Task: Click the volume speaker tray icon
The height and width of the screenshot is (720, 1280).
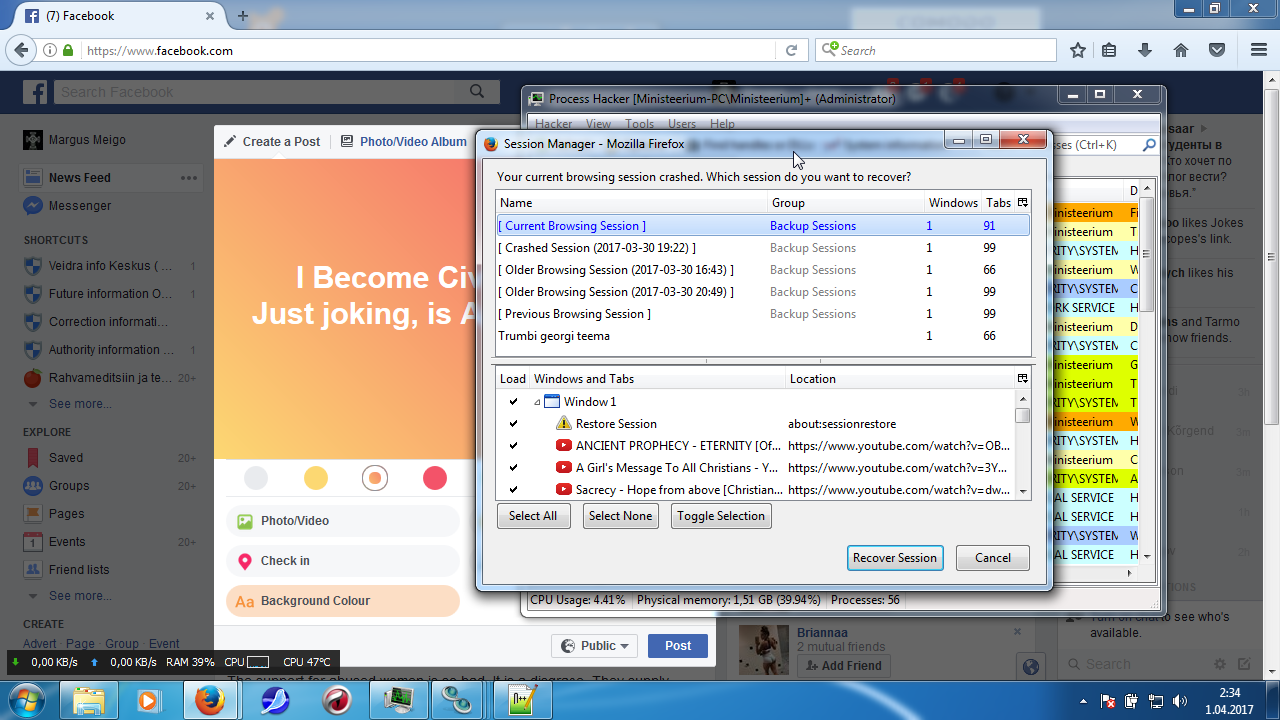Action: pos(1179,701)
